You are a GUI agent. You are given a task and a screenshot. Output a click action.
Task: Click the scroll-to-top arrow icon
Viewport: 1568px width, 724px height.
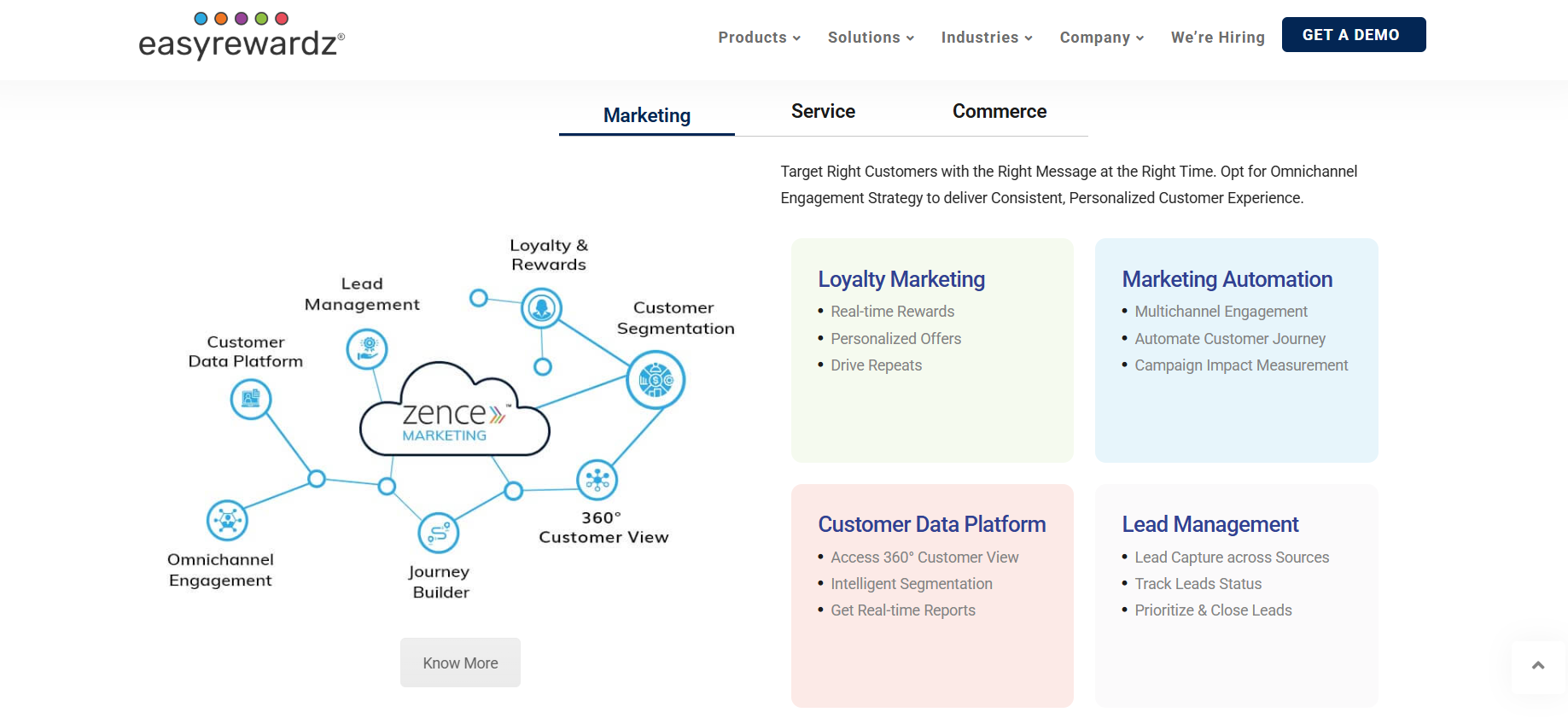click(x=1538, y=666)
